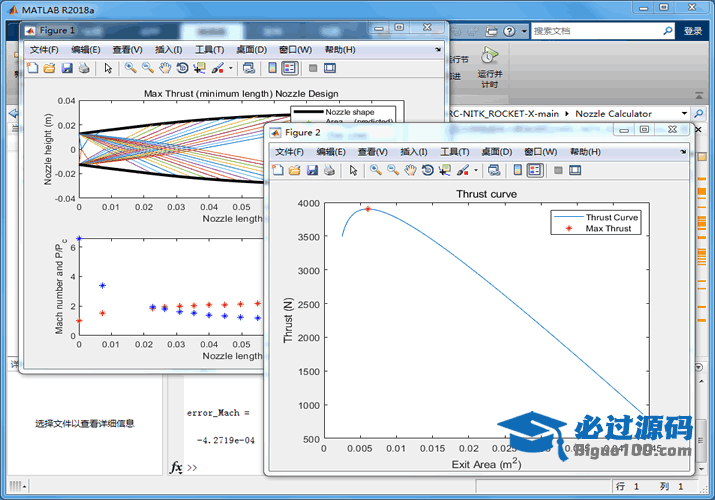The height and width of the screenshot is (500, 715).
Task: Click 登录 sign-in button in MATLAB
Action: 693,31
